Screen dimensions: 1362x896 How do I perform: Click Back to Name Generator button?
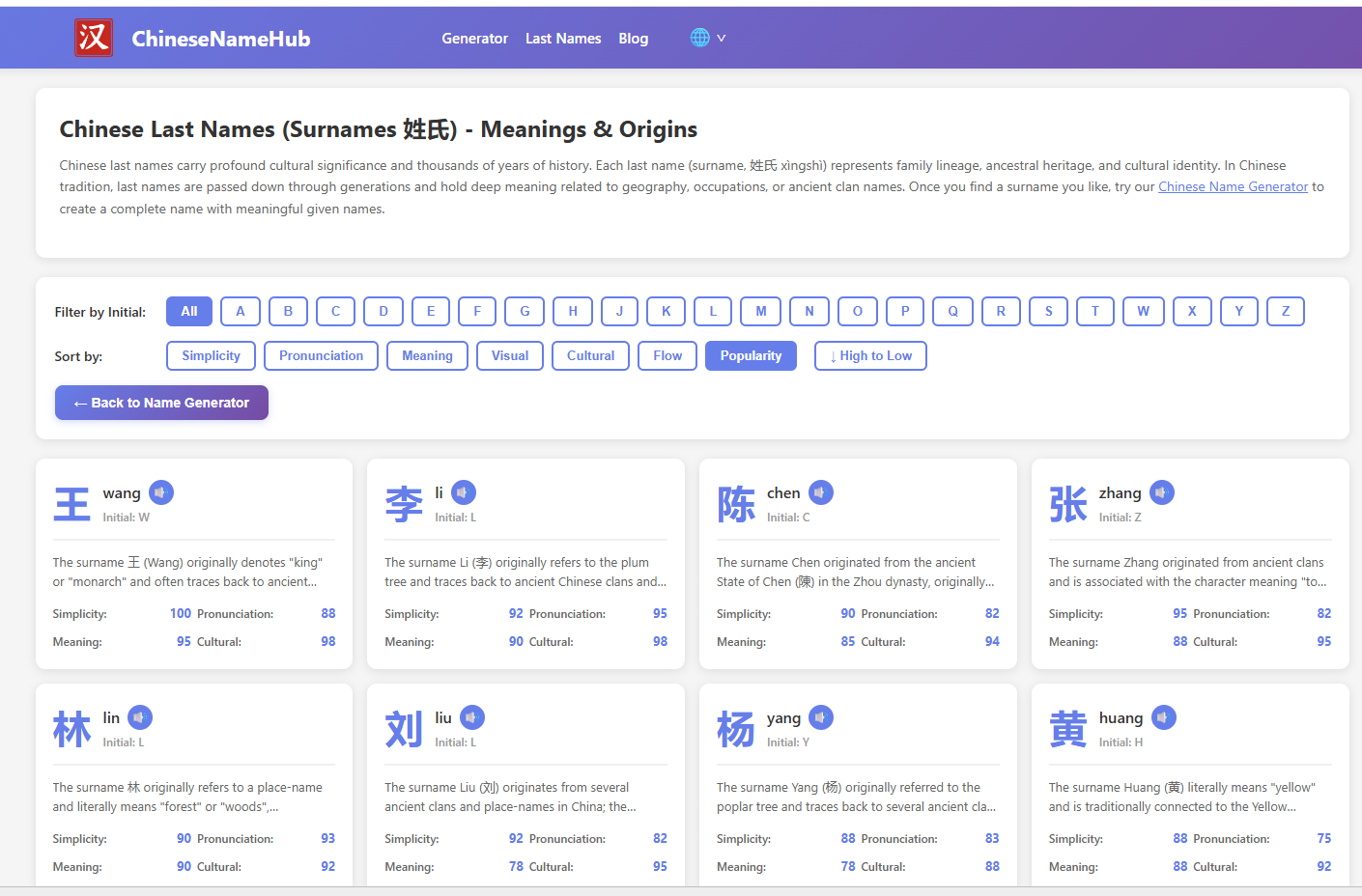161,403
